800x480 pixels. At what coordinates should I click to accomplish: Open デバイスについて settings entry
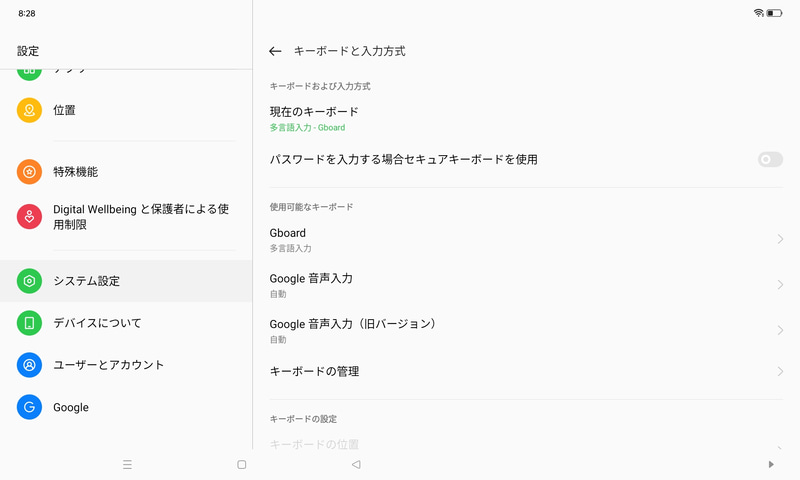126,323
